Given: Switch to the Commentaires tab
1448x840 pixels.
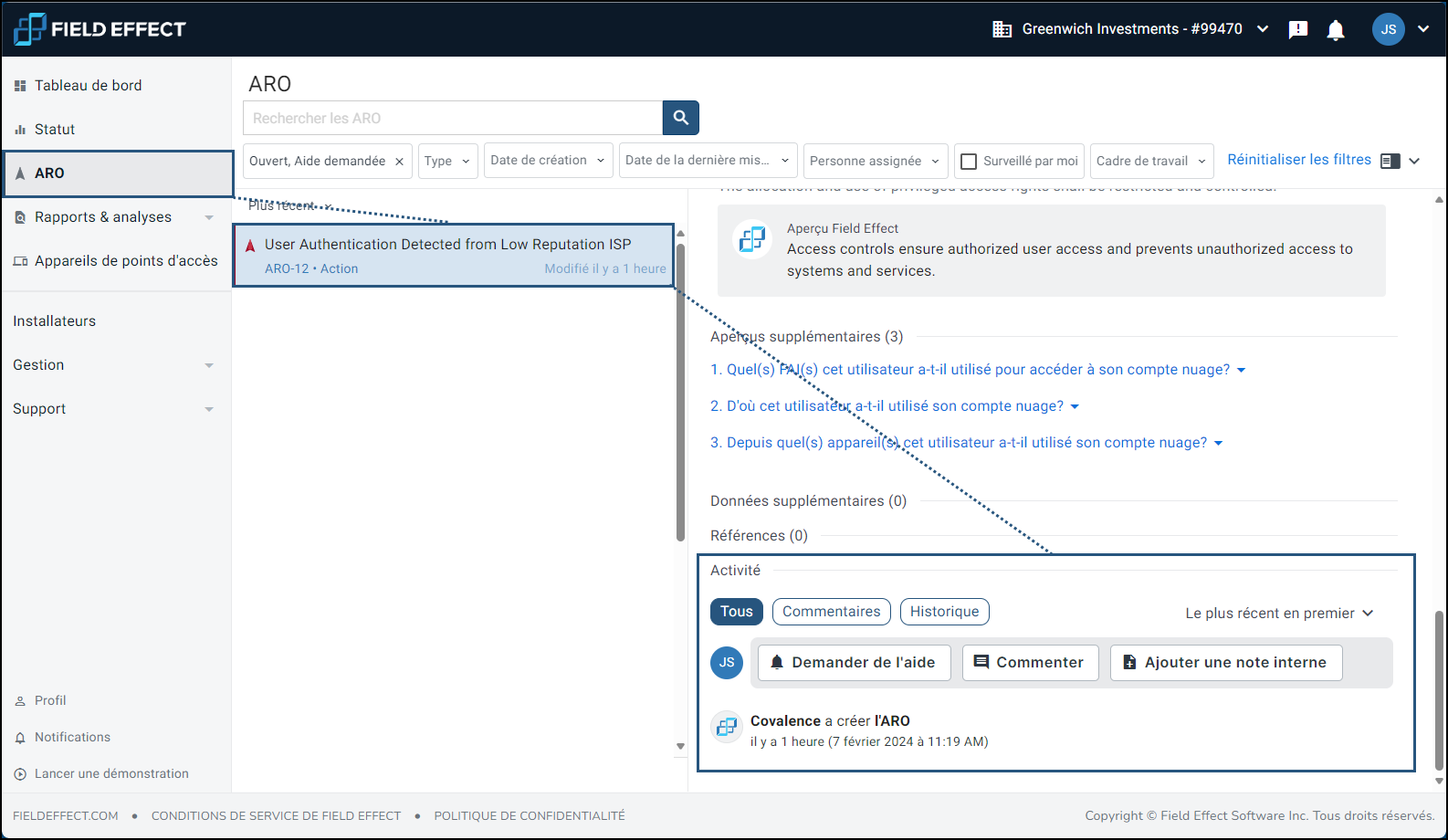Looking at the screenshot, I should [832, 612].
